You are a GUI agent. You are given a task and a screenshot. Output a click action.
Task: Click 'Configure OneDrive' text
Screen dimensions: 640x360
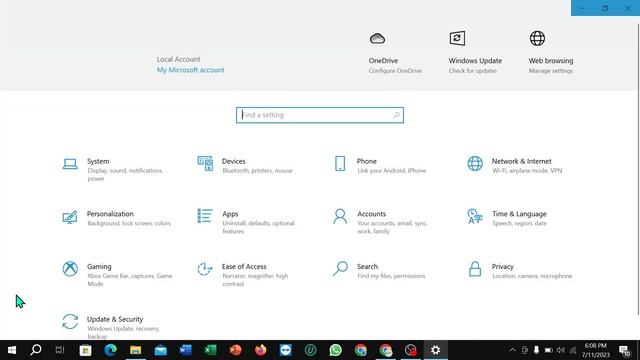(395, 71)
